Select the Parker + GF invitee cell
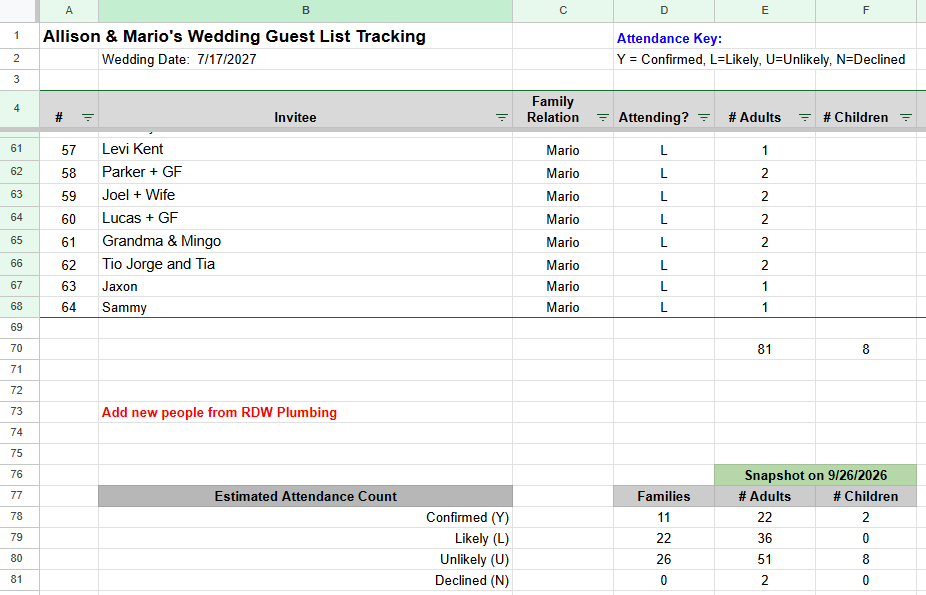Image resolution: width=926 pixels, height=595 pixels. pyautogui.click(x=305, y=172)
